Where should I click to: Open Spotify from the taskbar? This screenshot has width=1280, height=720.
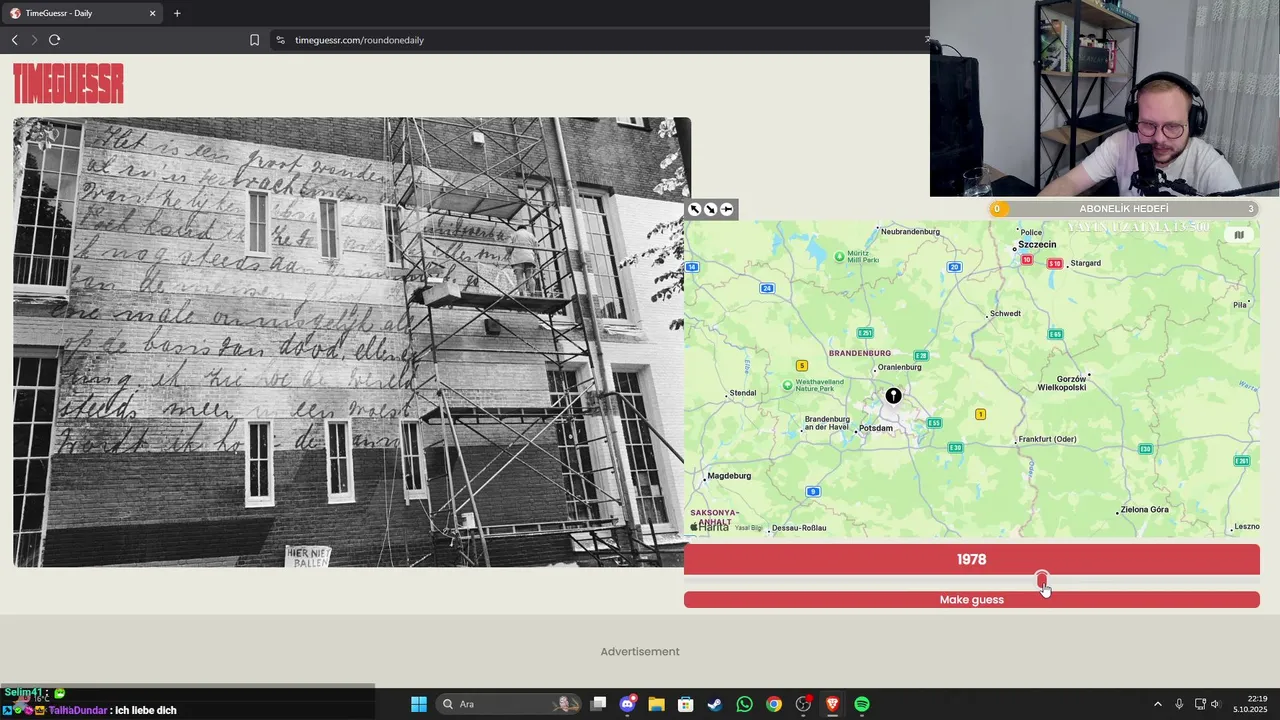[x=862, y=704]
